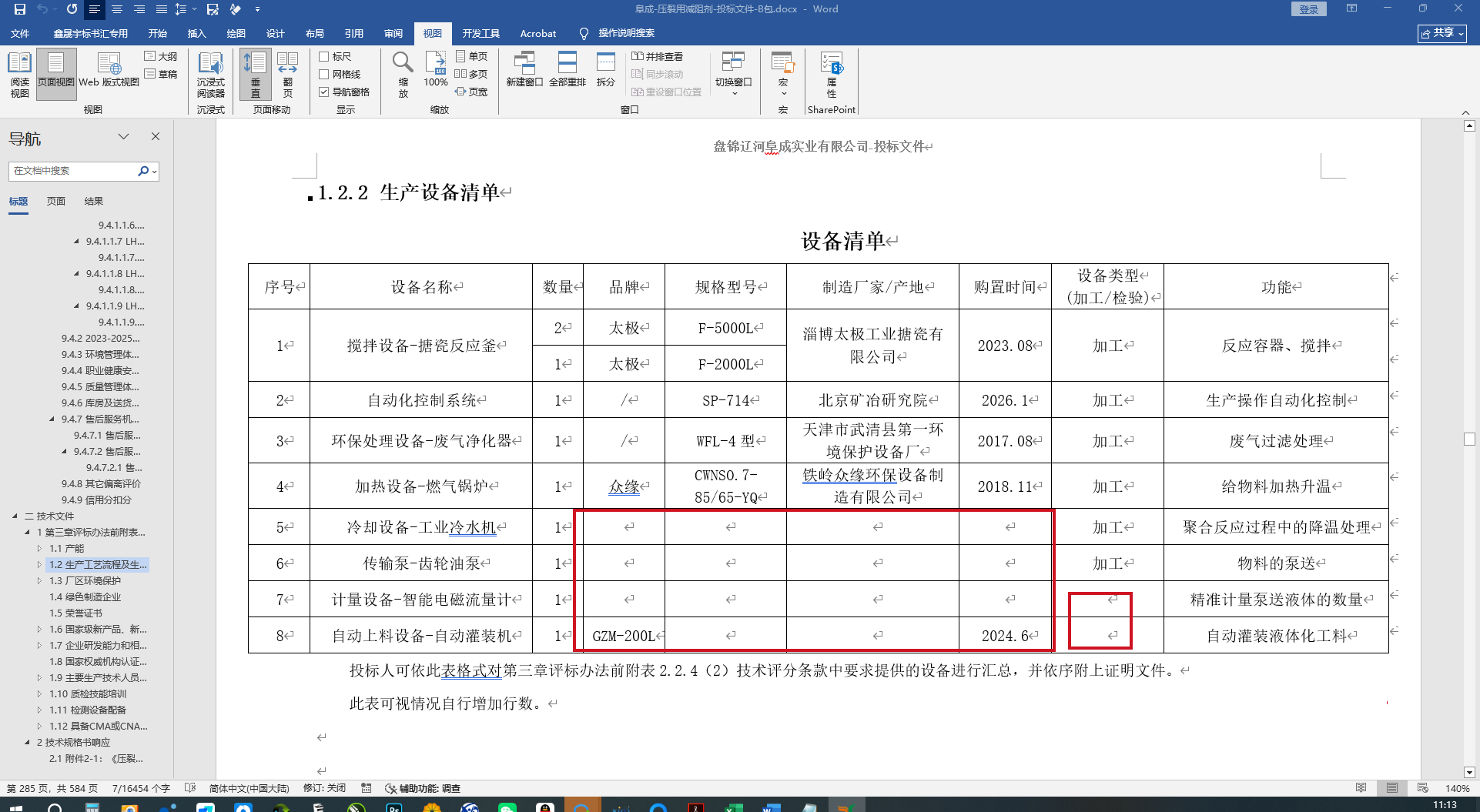Arrange all windows (全部重排)

tap(568, 71)
